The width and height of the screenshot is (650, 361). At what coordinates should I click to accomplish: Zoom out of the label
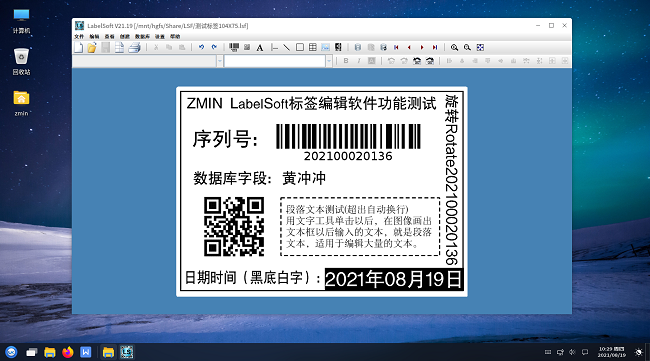(x=467, y=47)
